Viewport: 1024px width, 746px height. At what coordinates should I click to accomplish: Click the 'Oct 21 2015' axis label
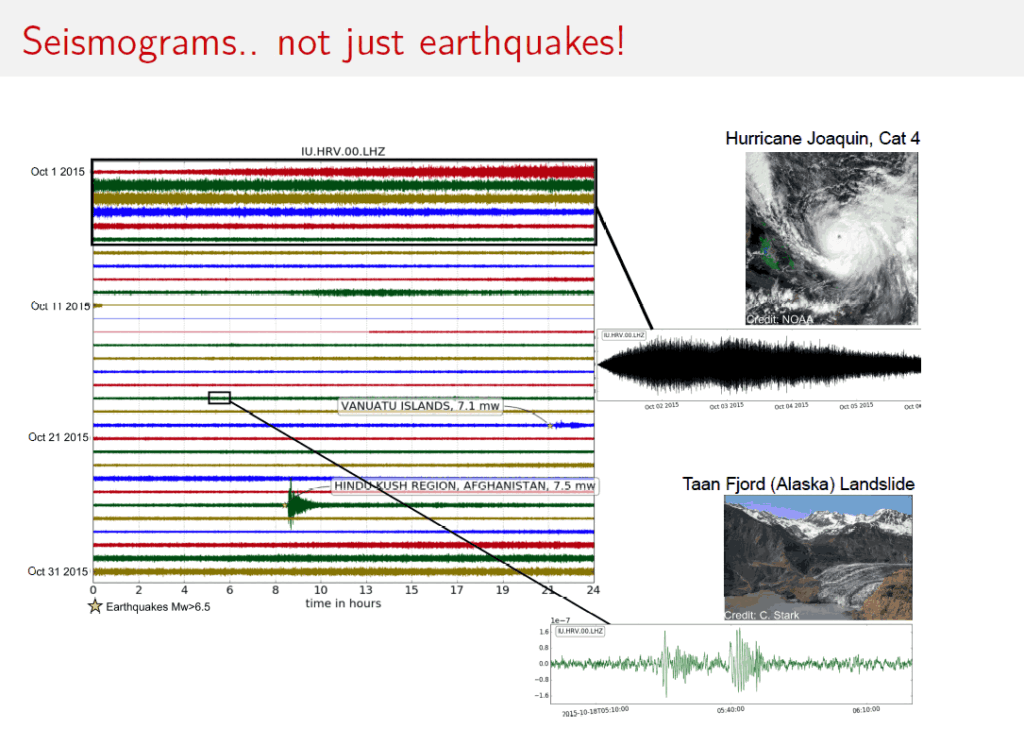(58, 437)
